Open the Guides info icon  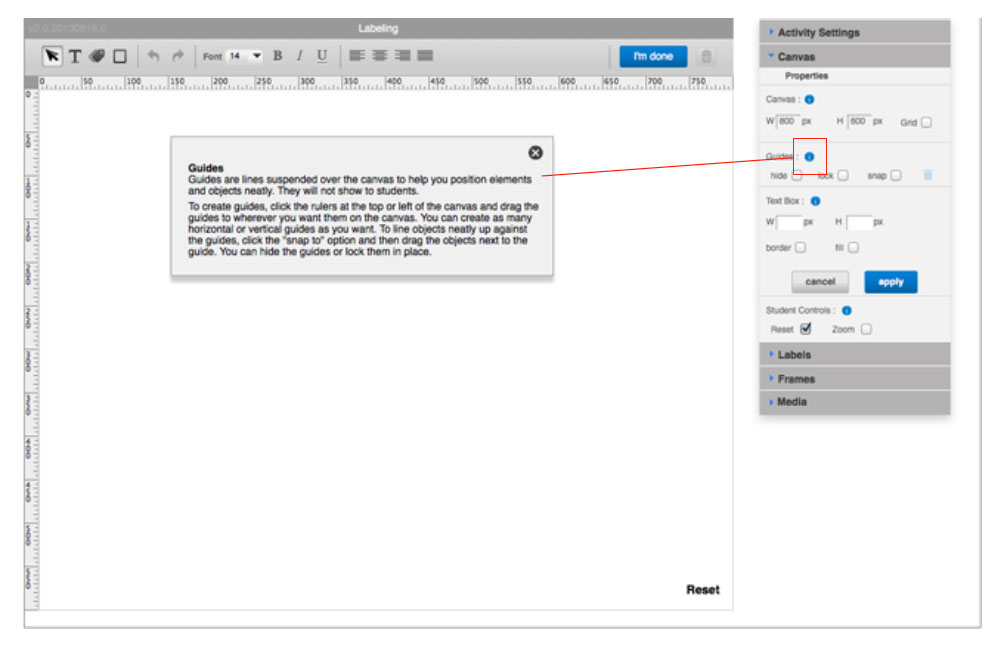click(x=809, y=157)
